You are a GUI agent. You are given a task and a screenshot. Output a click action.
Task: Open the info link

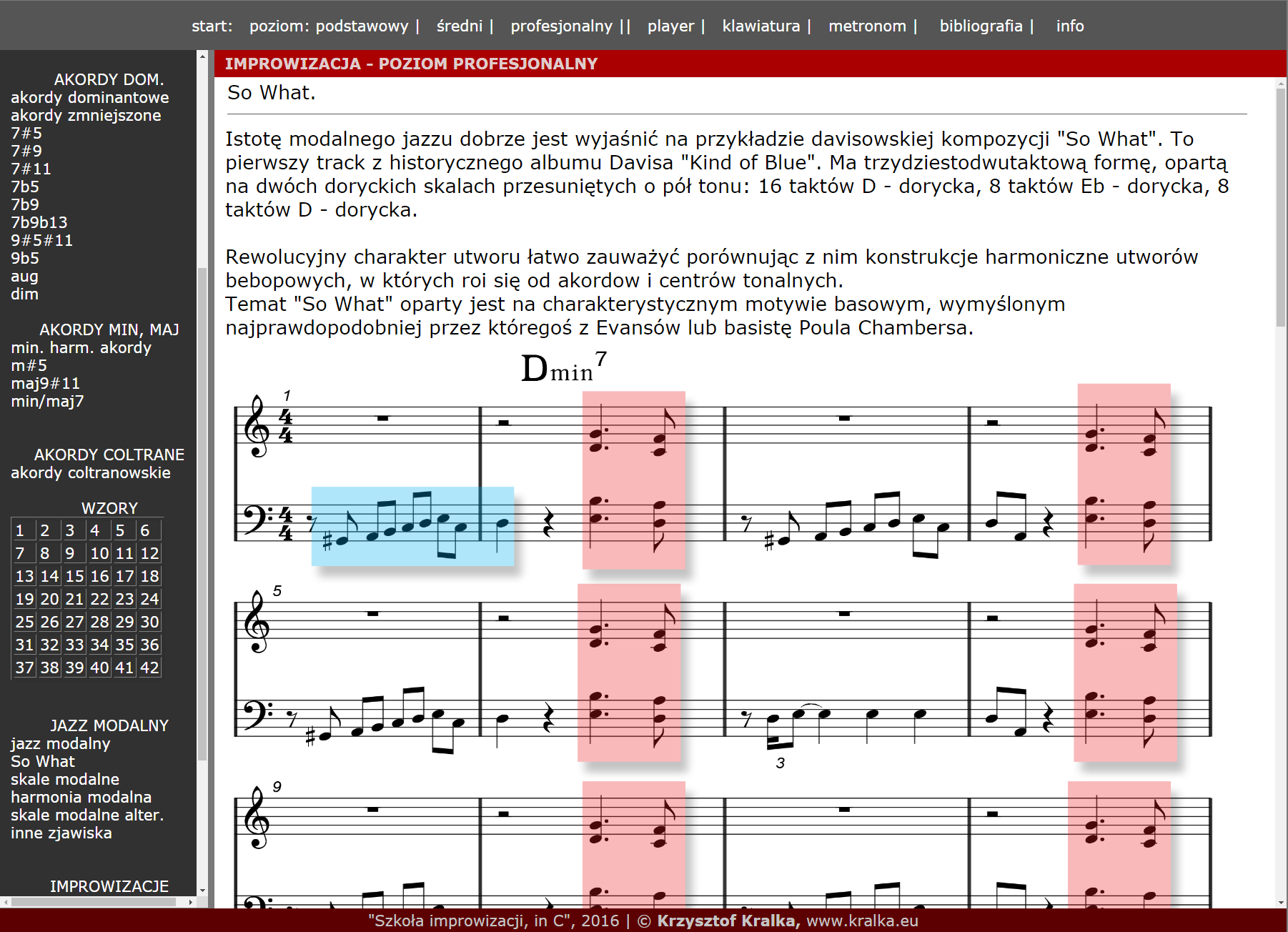pos(1070,26)
